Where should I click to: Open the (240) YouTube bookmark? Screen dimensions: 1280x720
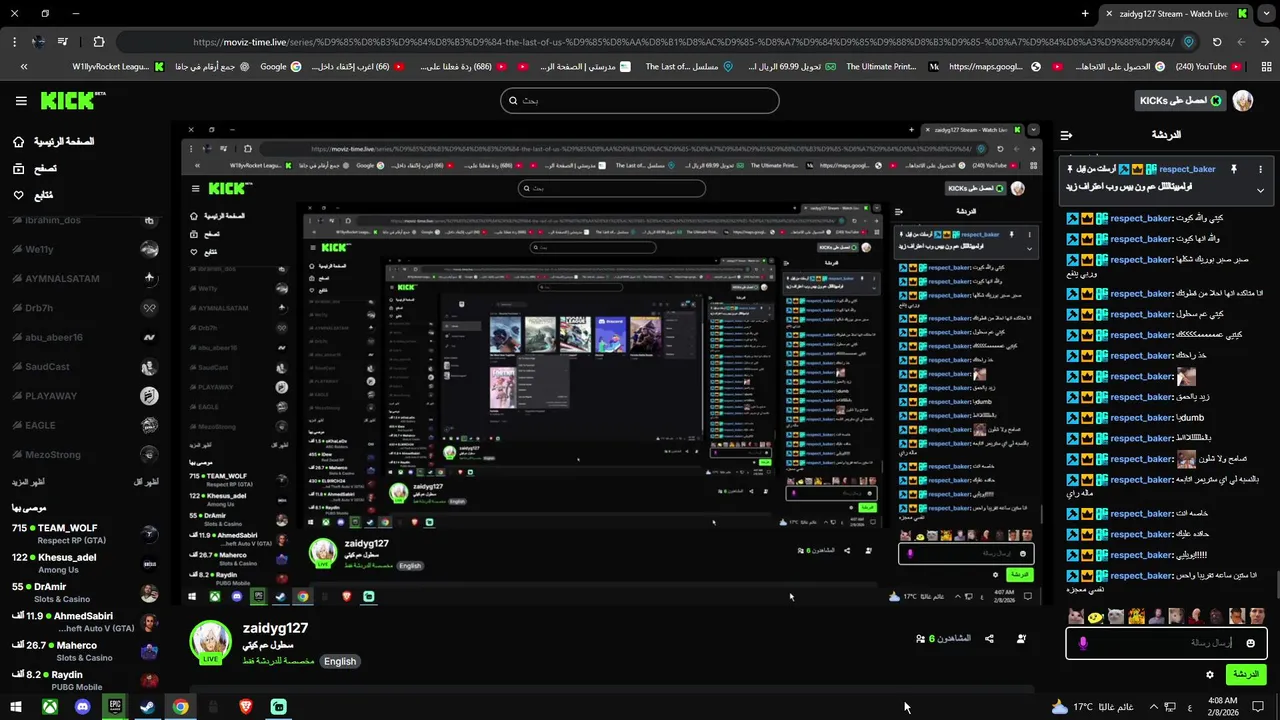coord(1209,67)
